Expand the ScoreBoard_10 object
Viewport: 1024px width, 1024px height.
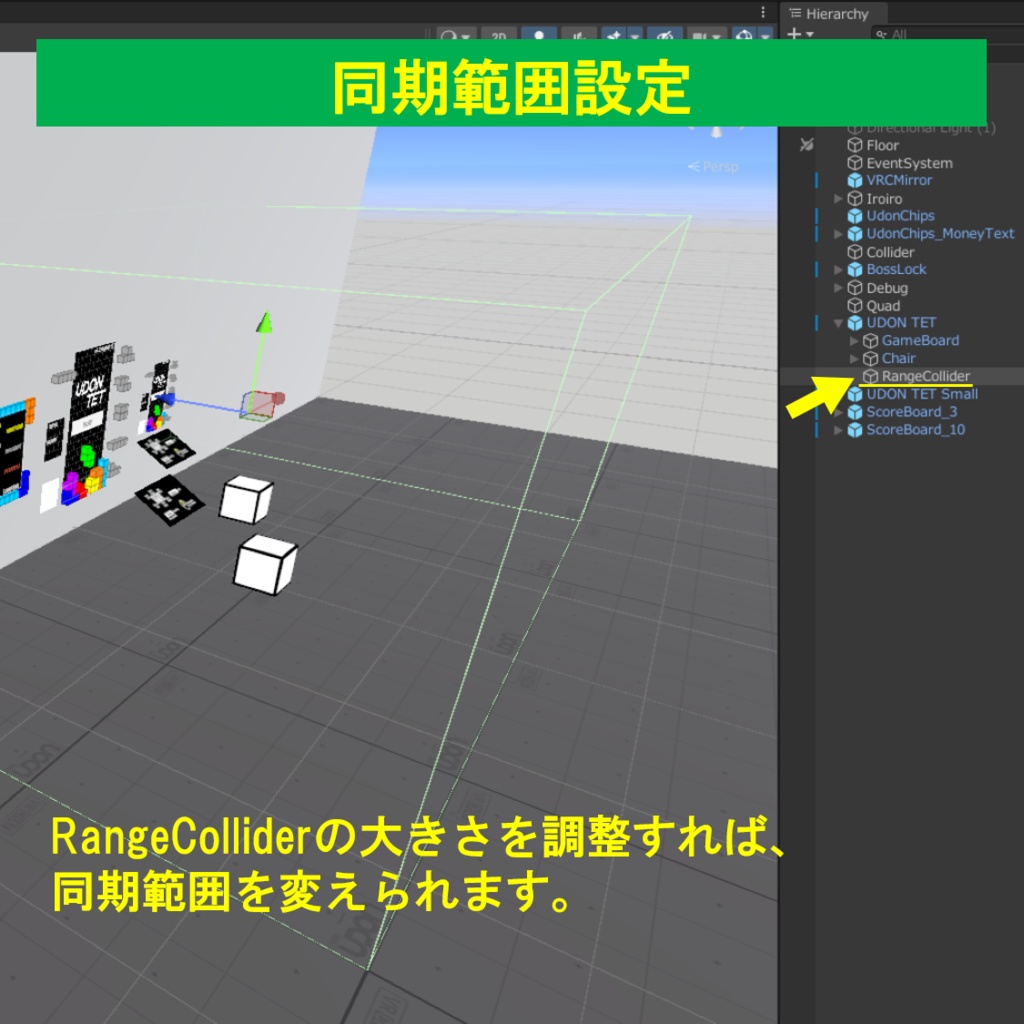click(x=838, y=429)
